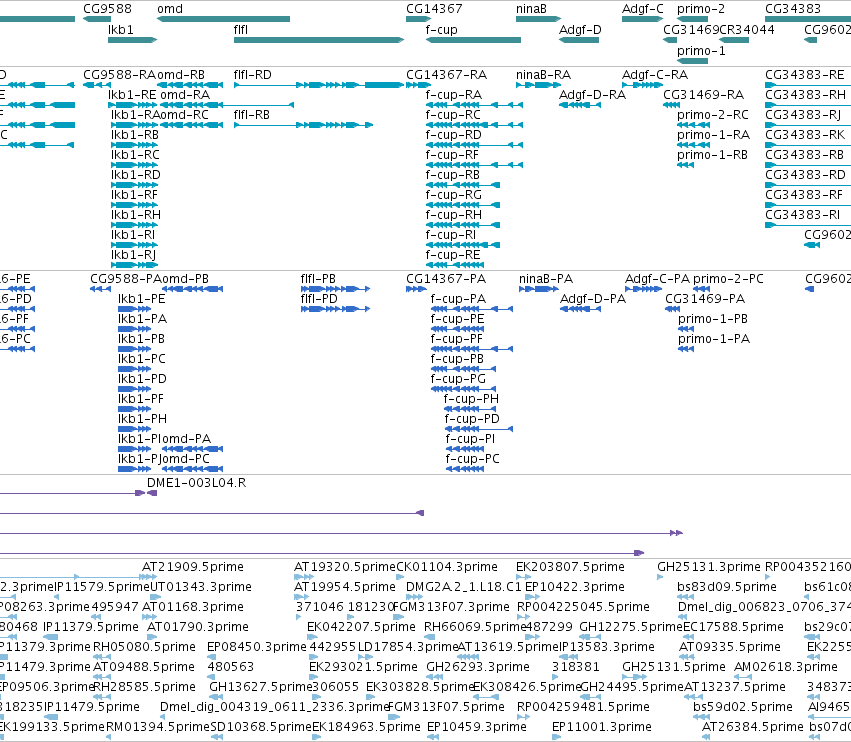Click the CG14367 gene label

point(434,9)
